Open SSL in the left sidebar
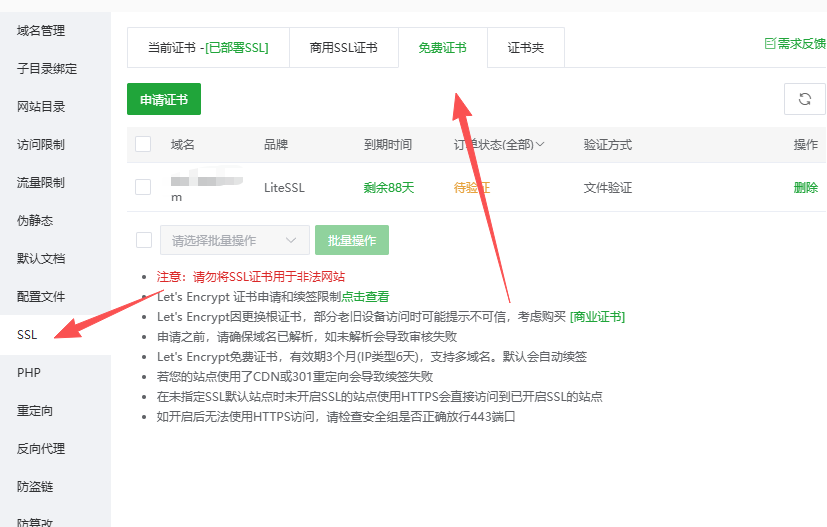Viewport: 827px width, 527px height. tap(27, 335)
